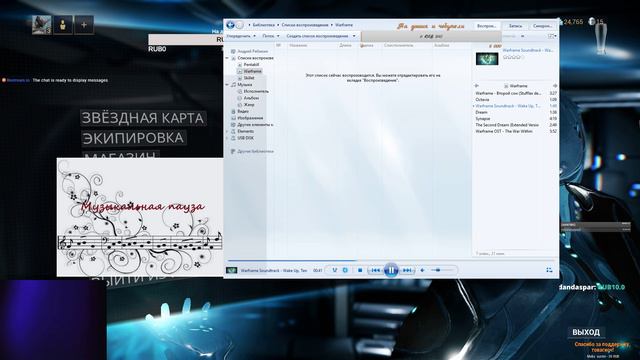Select track Warframe Soundtrack - Wake Up, T...
Screen dimensions: 640x360
516,106
